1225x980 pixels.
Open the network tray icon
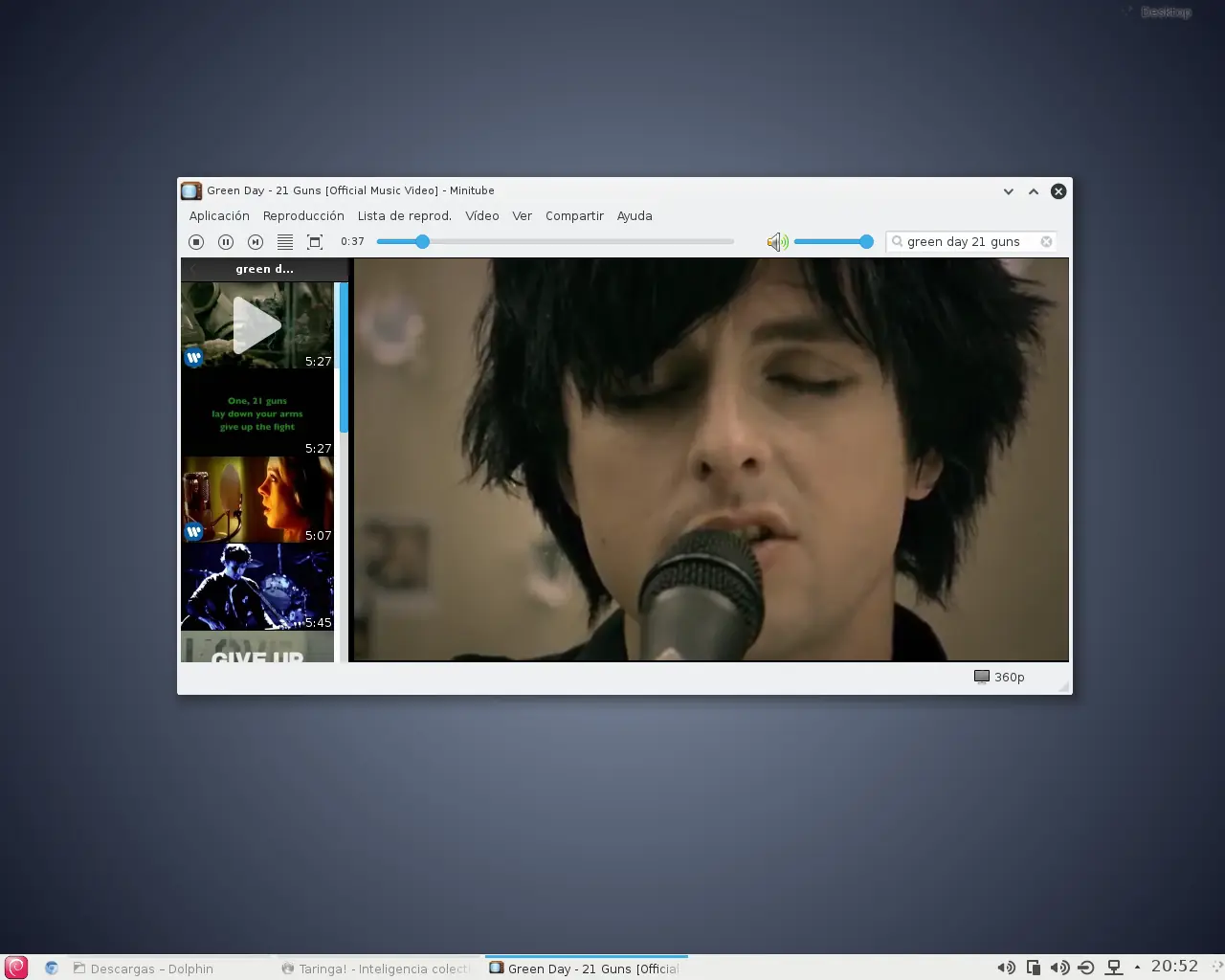tap(1114, 968)
